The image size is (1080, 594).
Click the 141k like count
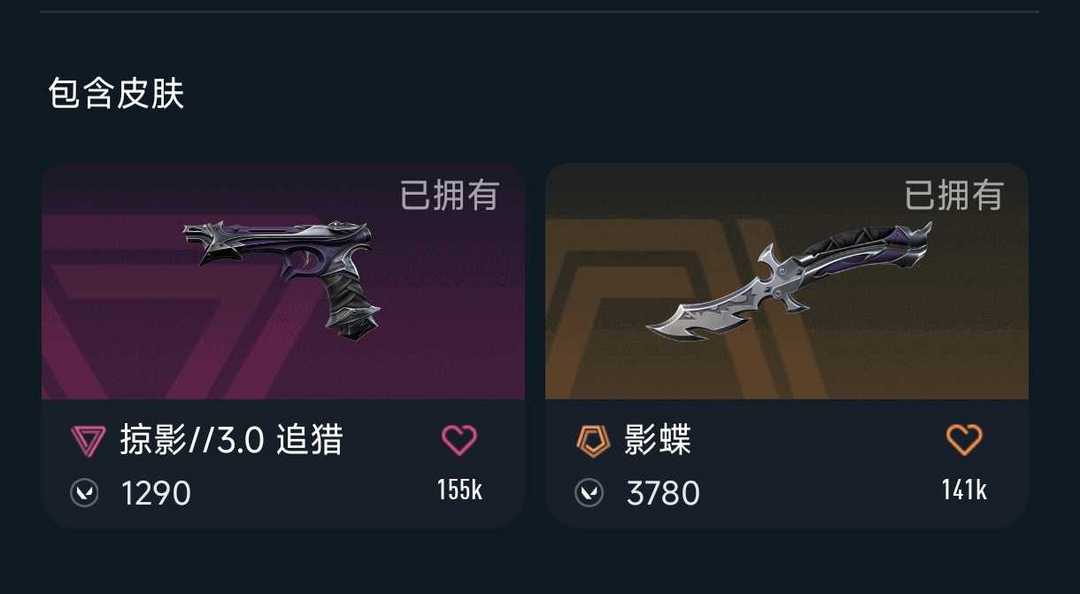964,490
